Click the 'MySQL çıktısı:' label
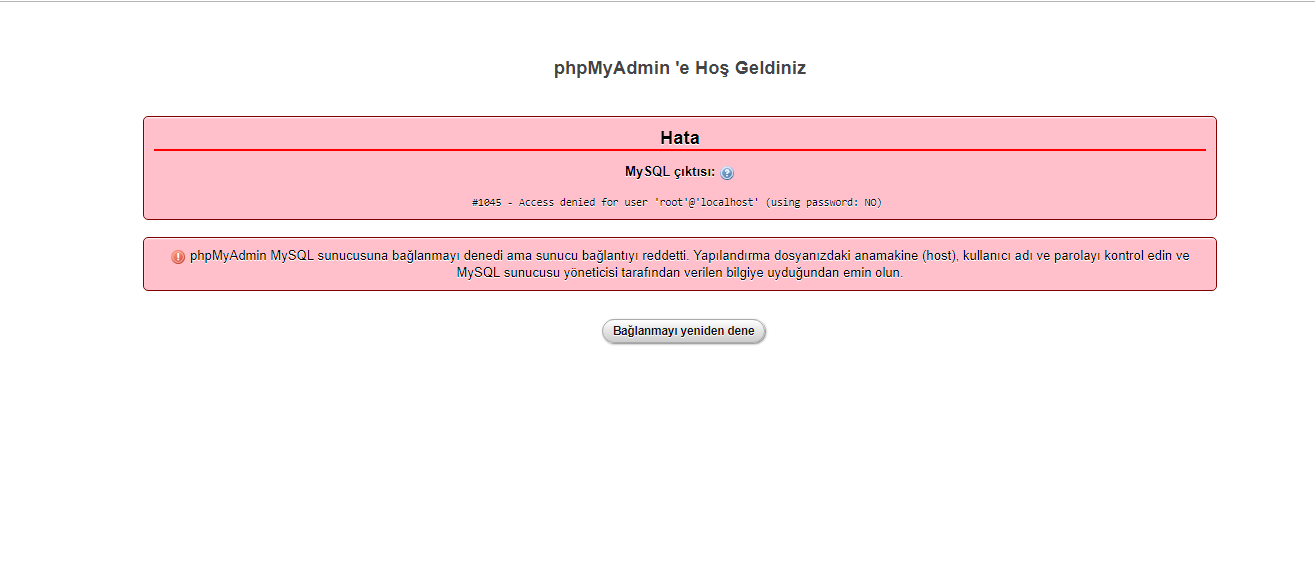Screen dimensions: 1315x573 670,172
